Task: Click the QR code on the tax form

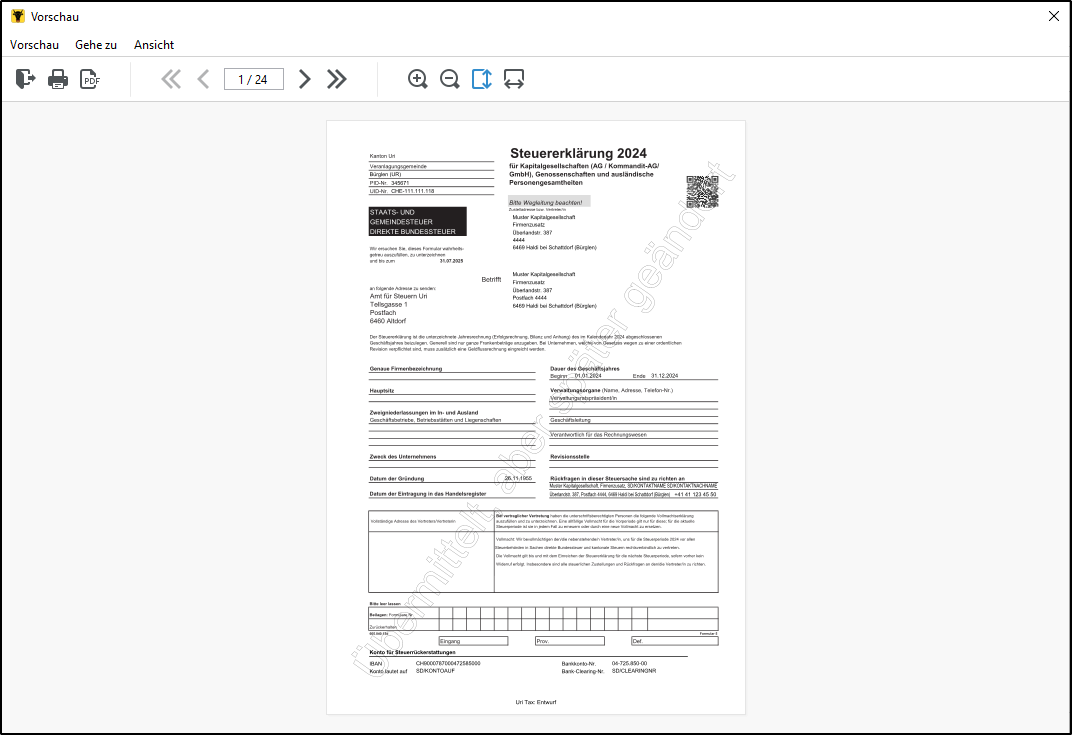Action: click(702, 191)
